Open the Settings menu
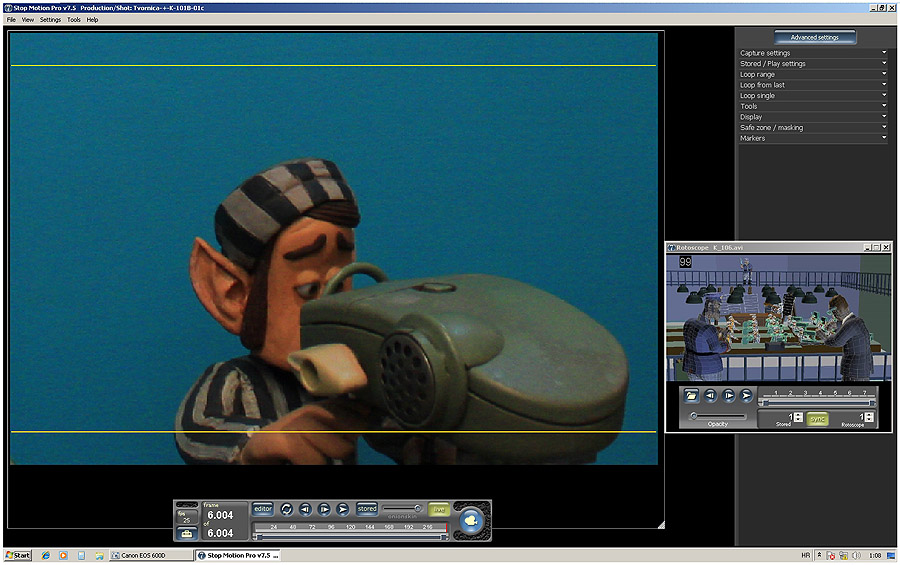Screen dimensions: 900x565 click(x=50, y=20)
